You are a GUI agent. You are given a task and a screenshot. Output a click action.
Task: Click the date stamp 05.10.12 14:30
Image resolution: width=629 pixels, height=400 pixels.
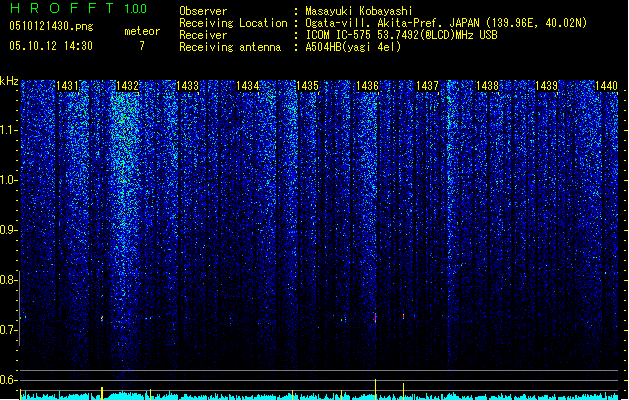coord(51,46)
